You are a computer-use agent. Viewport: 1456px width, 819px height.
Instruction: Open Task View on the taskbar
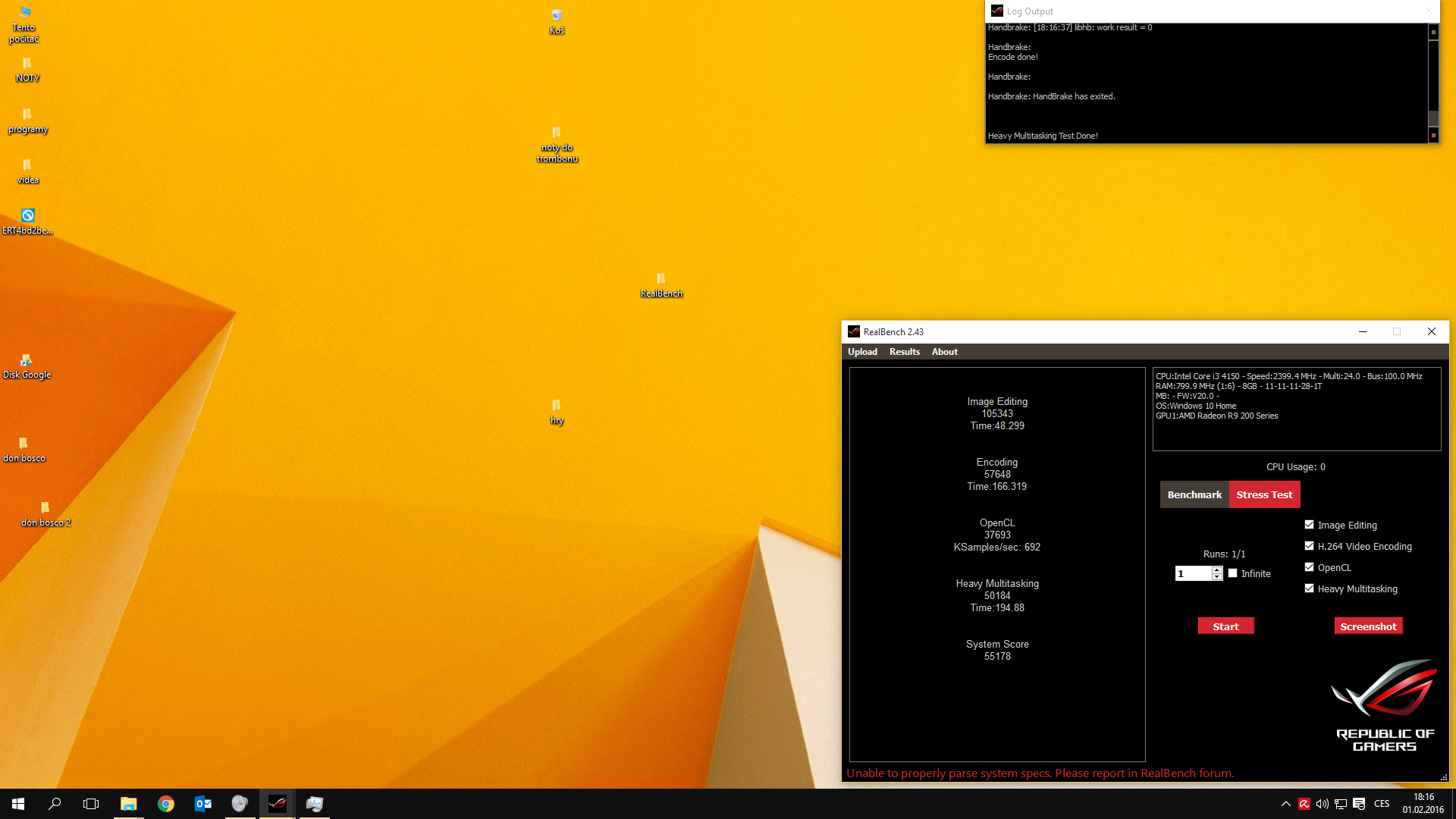point(91,804)
